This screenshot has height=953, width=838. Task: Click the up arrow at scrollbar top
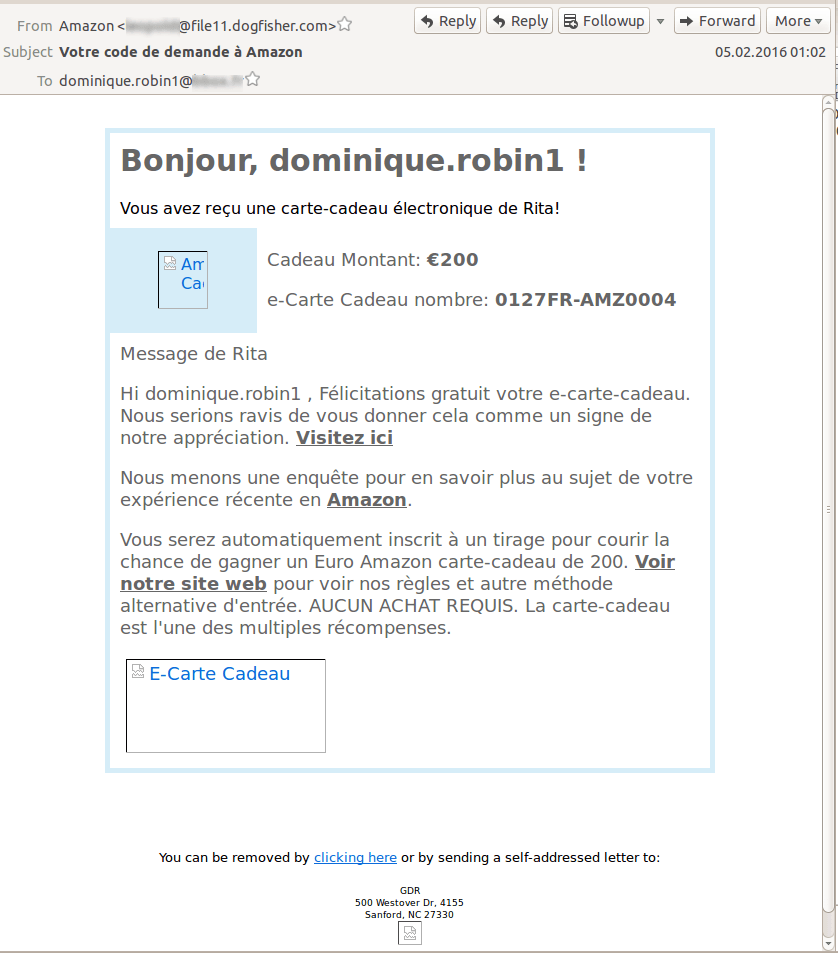(828, 102)
